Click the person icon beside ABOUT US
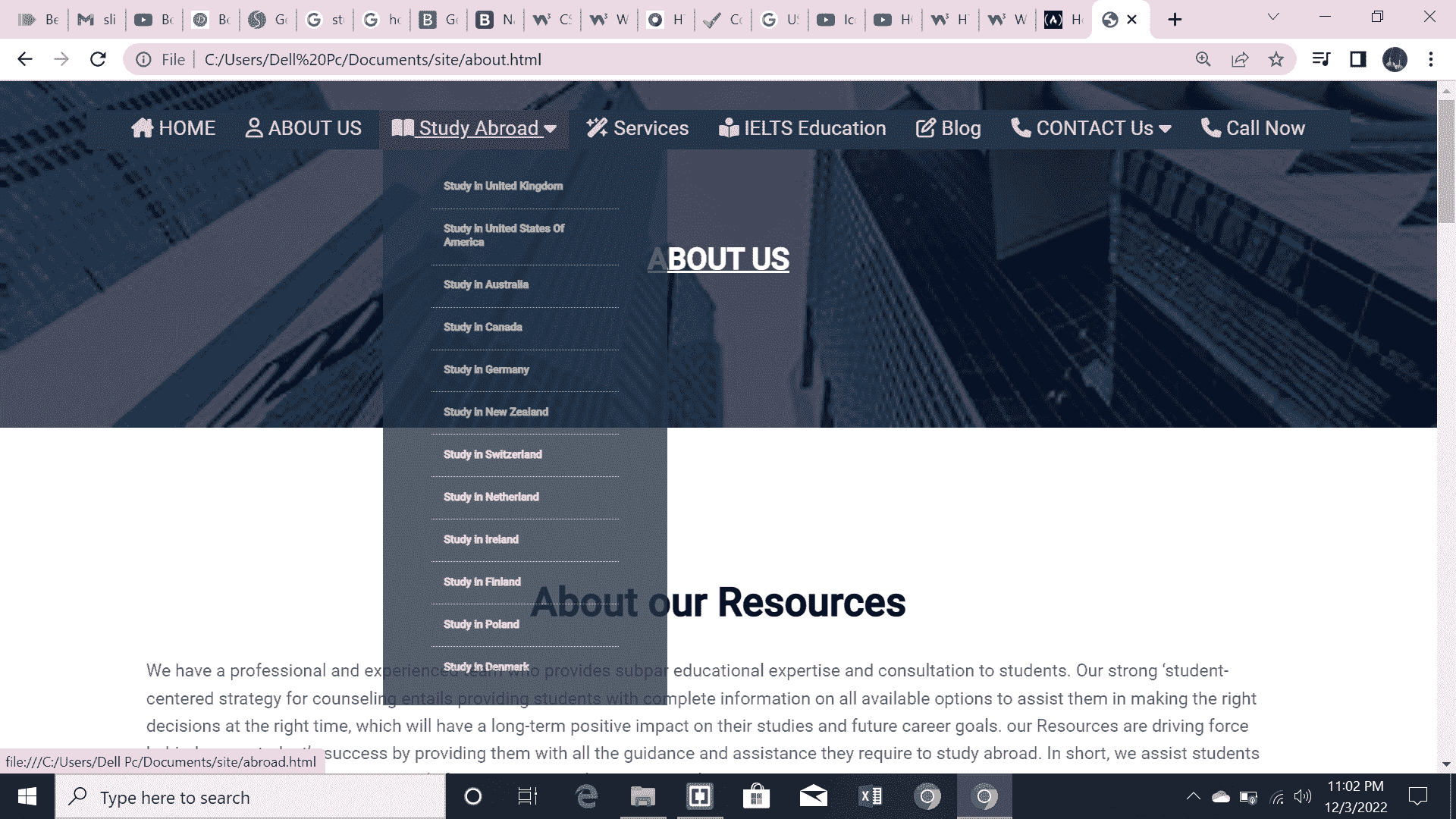This screenshot has width=1456, height=819. (253, 128)
